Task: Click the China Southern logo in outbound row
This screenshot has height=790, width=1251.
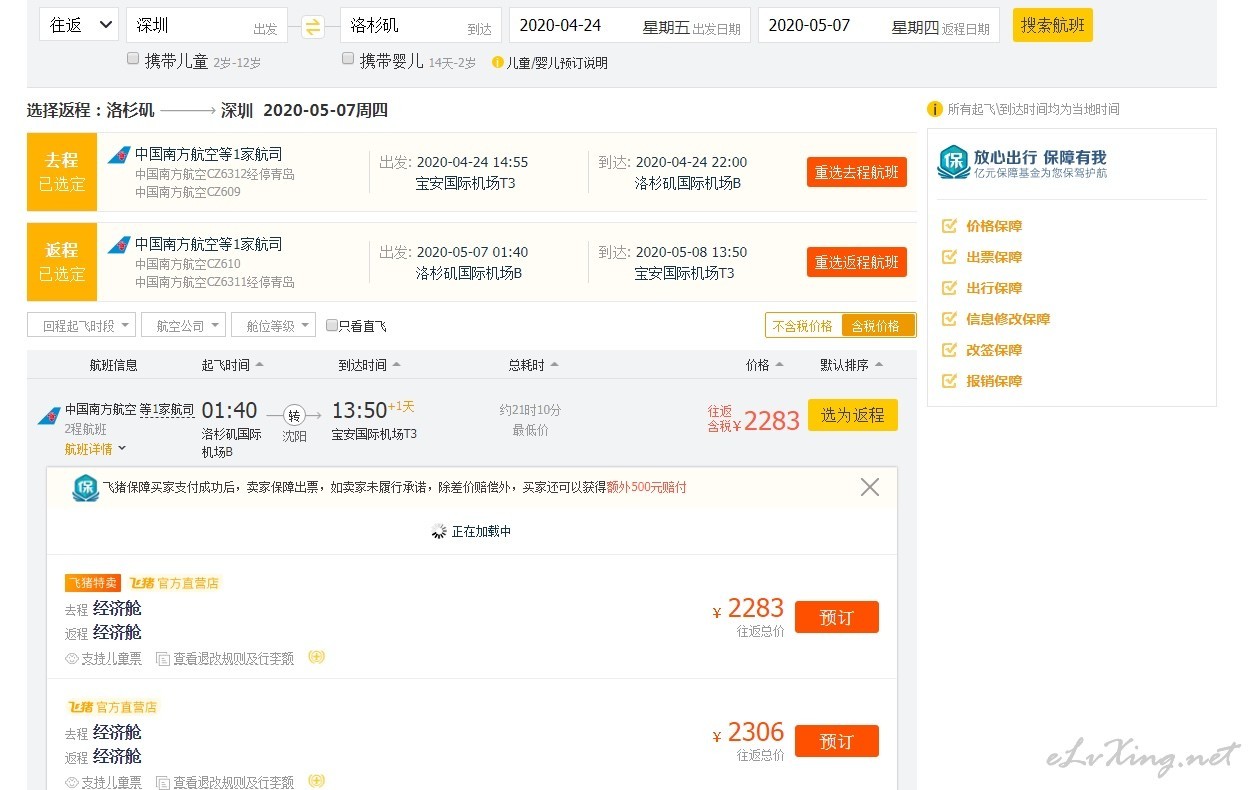Action: pos(118,156)
